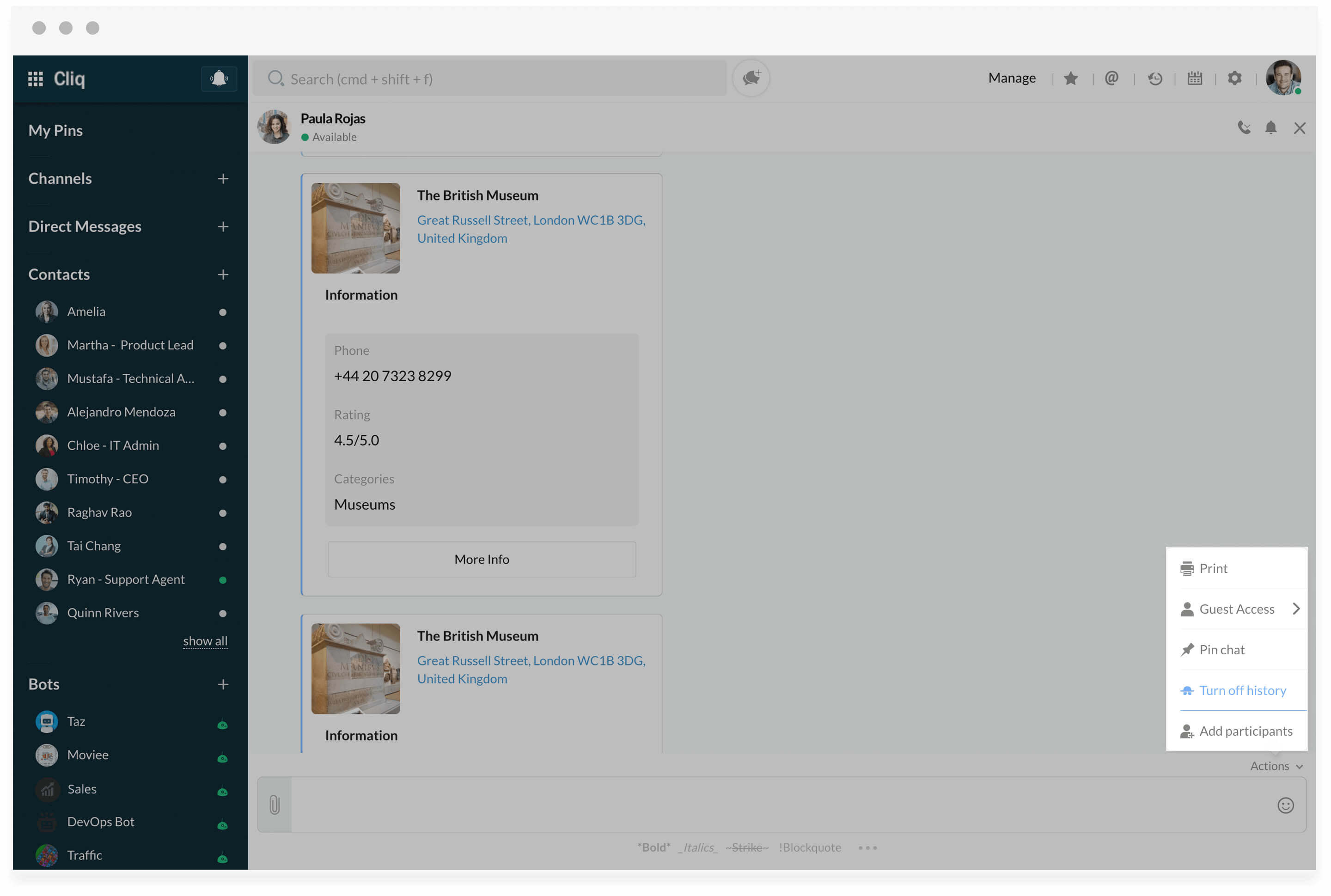Screen dimensions: 1331x896
Task: Open the emoji picker smiley
Action: (x=1285, y=805)
